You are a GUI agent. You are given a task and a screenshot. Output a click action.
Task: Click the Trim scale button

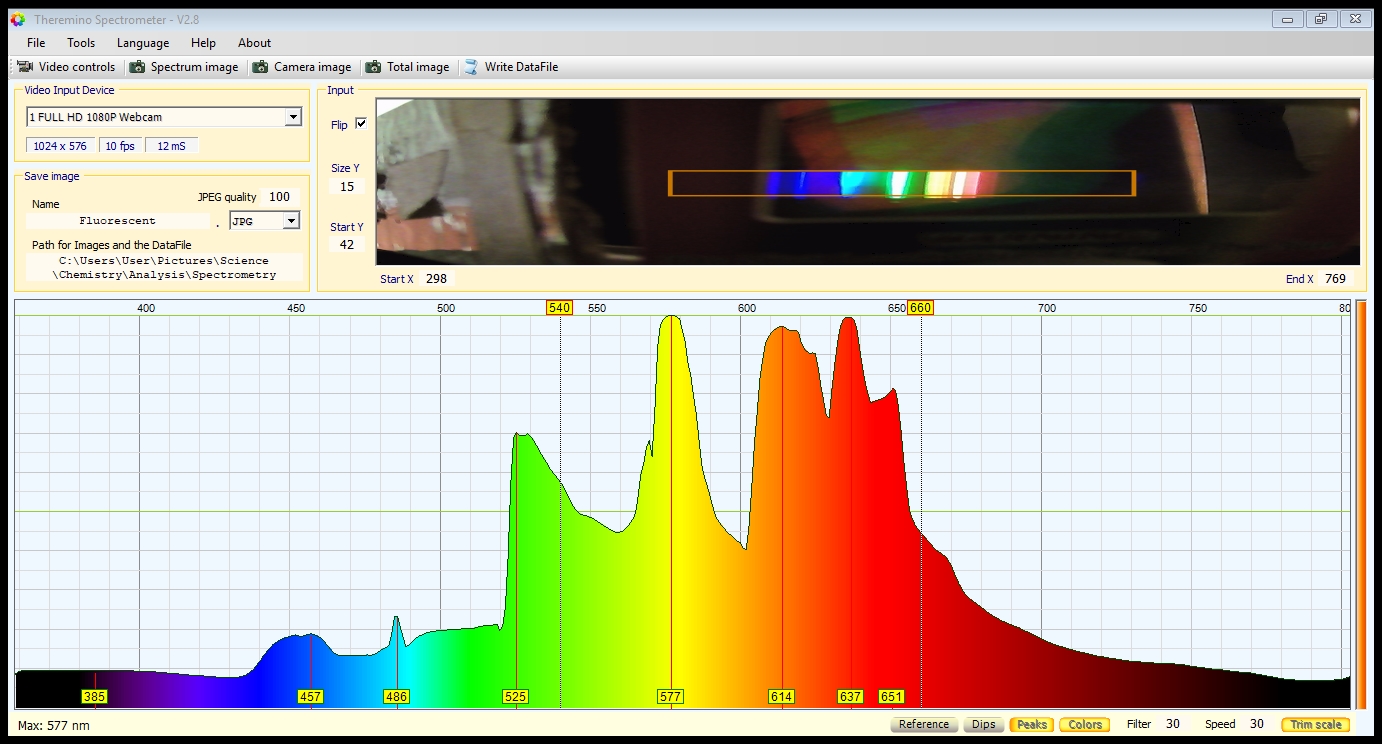pyautogui.click(x=1315, y=724)
